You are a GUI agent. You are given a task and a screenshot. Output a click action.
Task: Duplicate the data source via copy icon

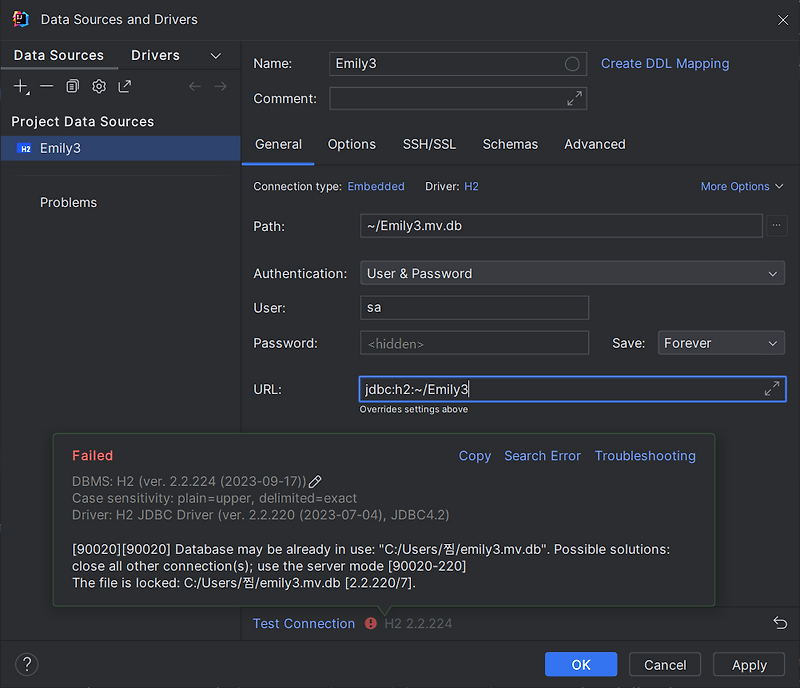[72, 87]
